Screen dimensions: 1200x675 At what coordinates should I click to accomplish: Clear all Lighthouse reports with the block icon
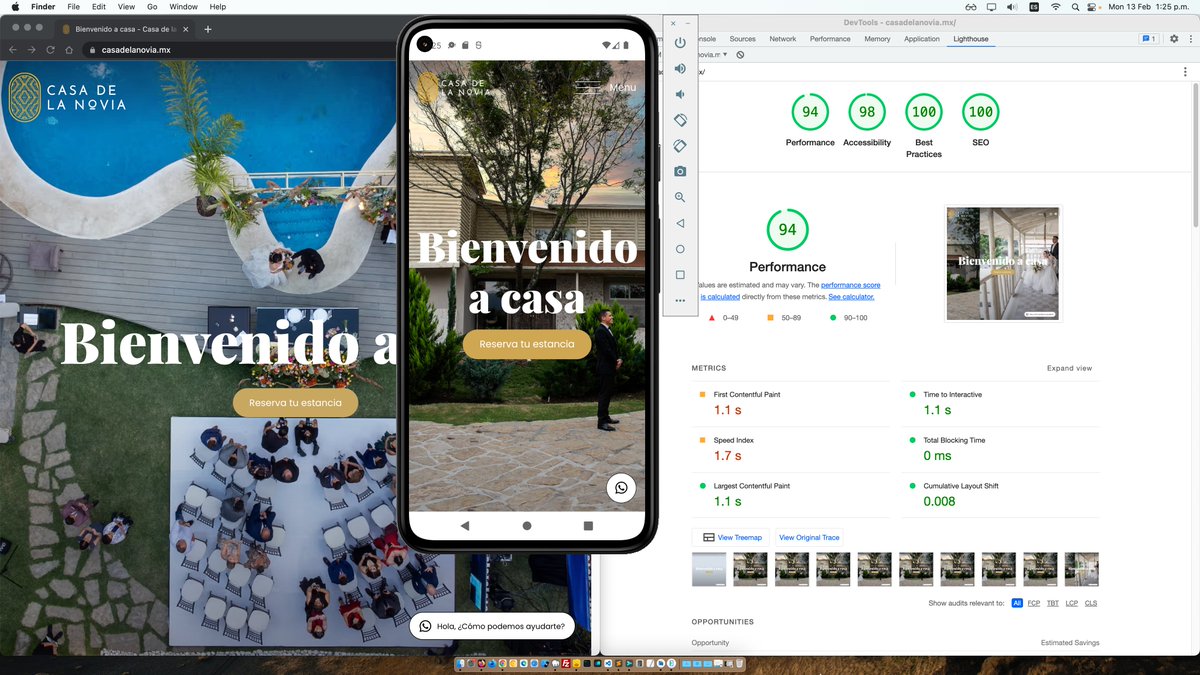click(x=740, y=55)
